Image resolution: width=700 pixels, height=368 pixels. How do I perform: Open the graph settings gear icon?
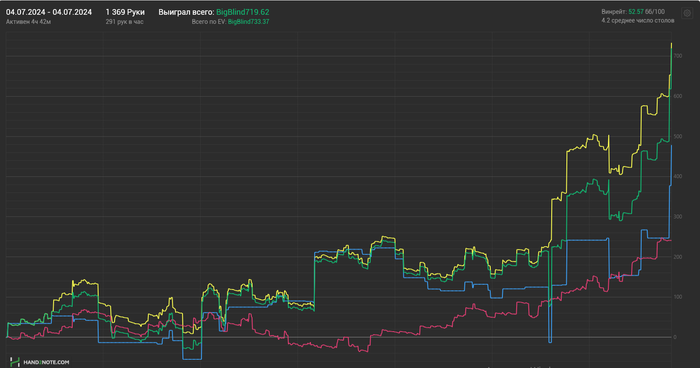[687, 13]
